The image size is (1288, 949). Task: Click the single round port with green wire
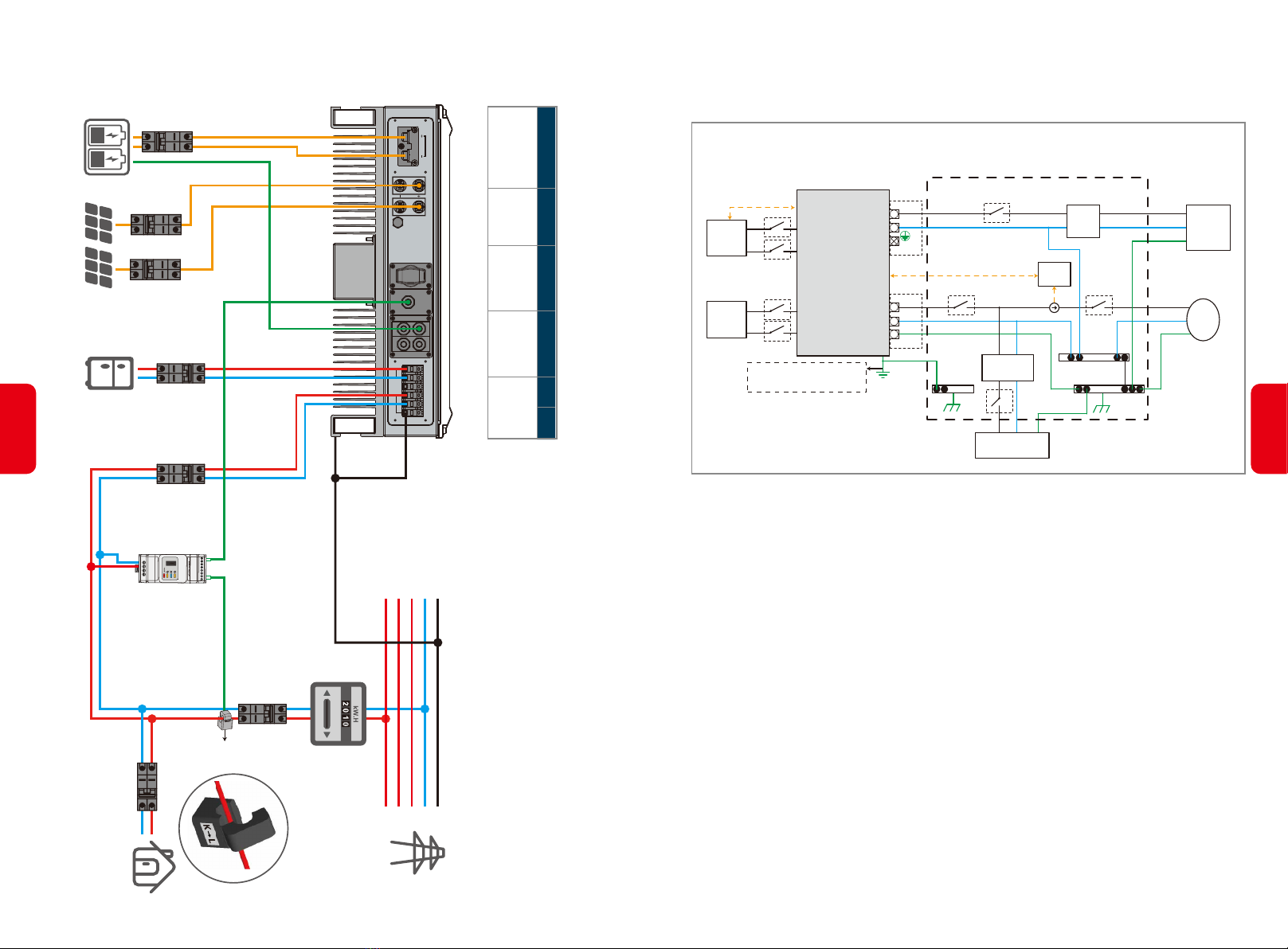click(408, 303)
